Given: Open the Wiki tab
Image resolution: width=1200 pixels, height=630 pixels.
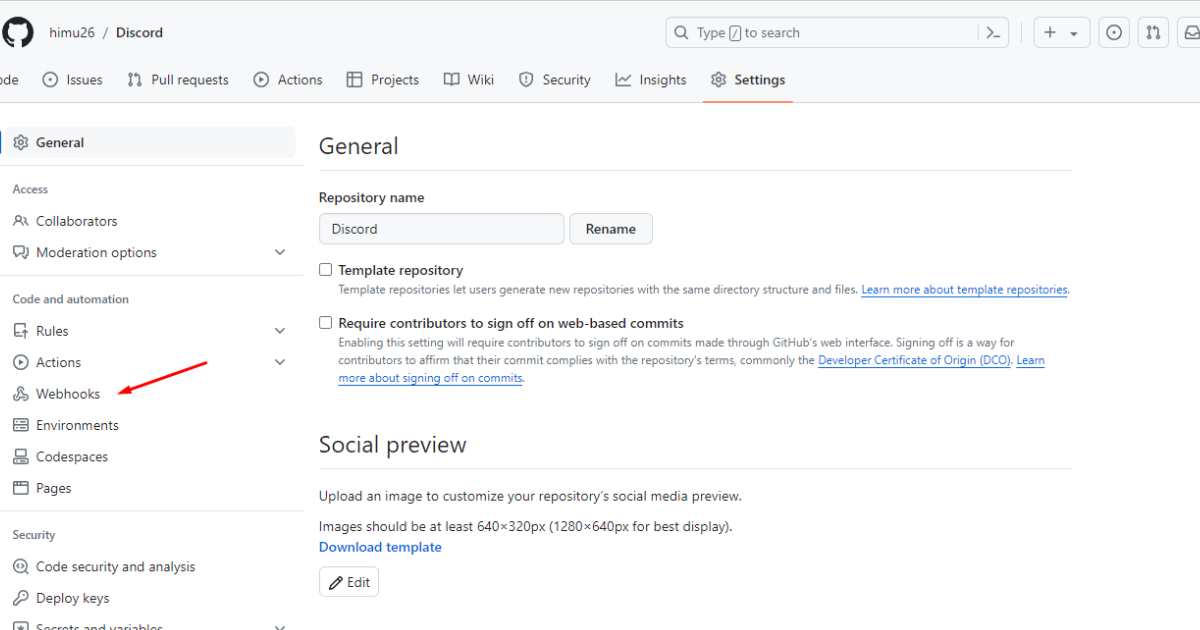Looking at the screenshot, I should 469,80.
